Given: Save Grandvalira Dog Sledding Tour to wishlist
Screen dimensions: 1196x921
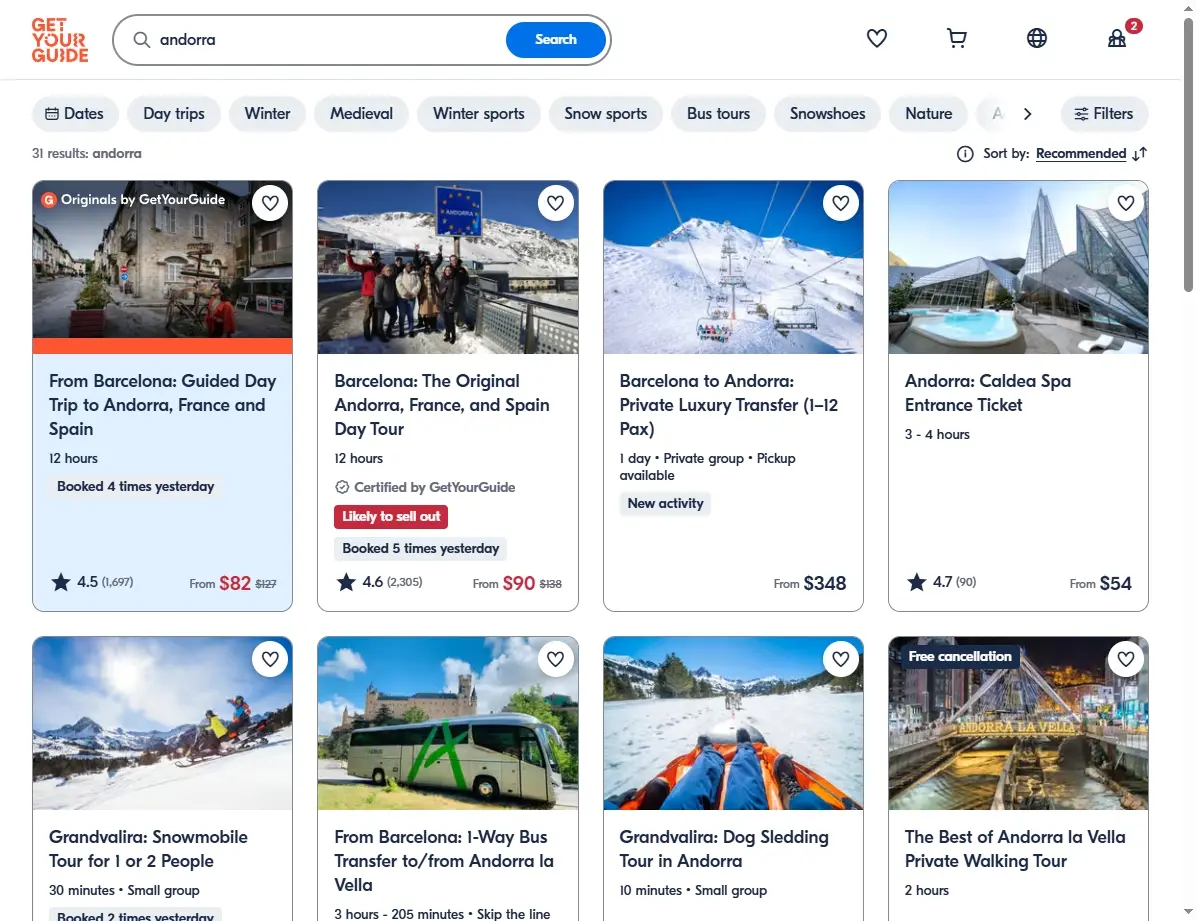Looking at the screenshot, I should [x=841, y=659].
